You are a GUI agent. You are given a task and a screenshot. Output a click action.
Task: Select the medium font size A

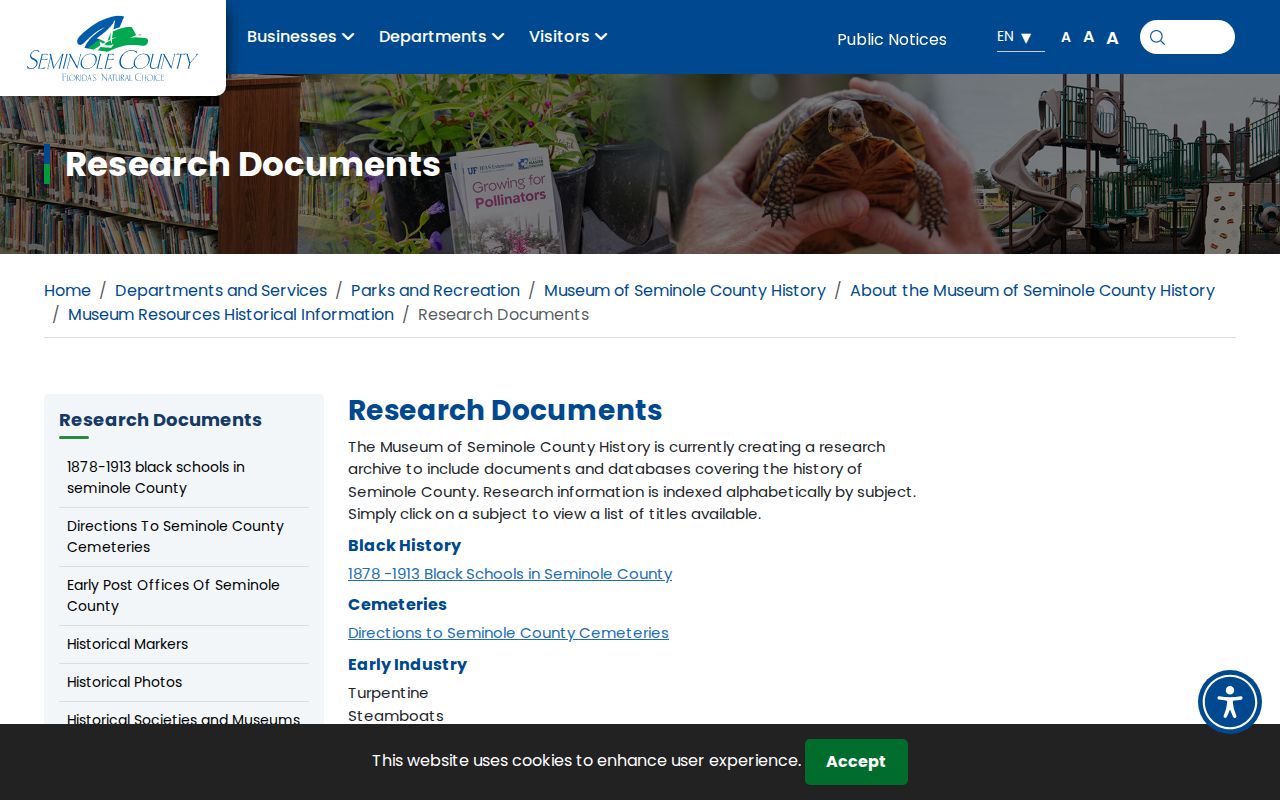pyautogui.click(x=1088, y=37)
